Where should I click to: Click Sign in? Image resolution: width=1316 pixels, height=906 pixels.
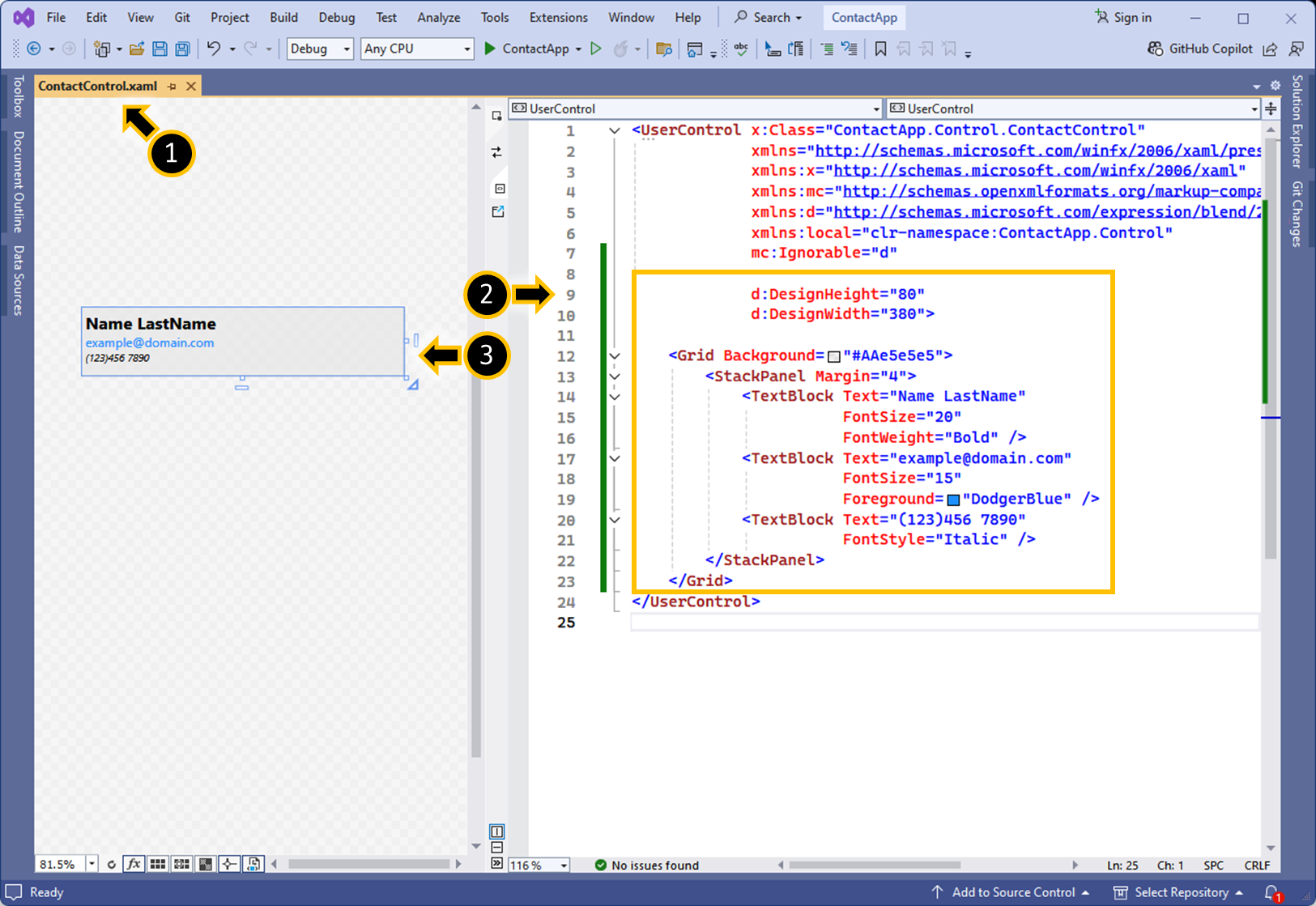click(1123, 17)
